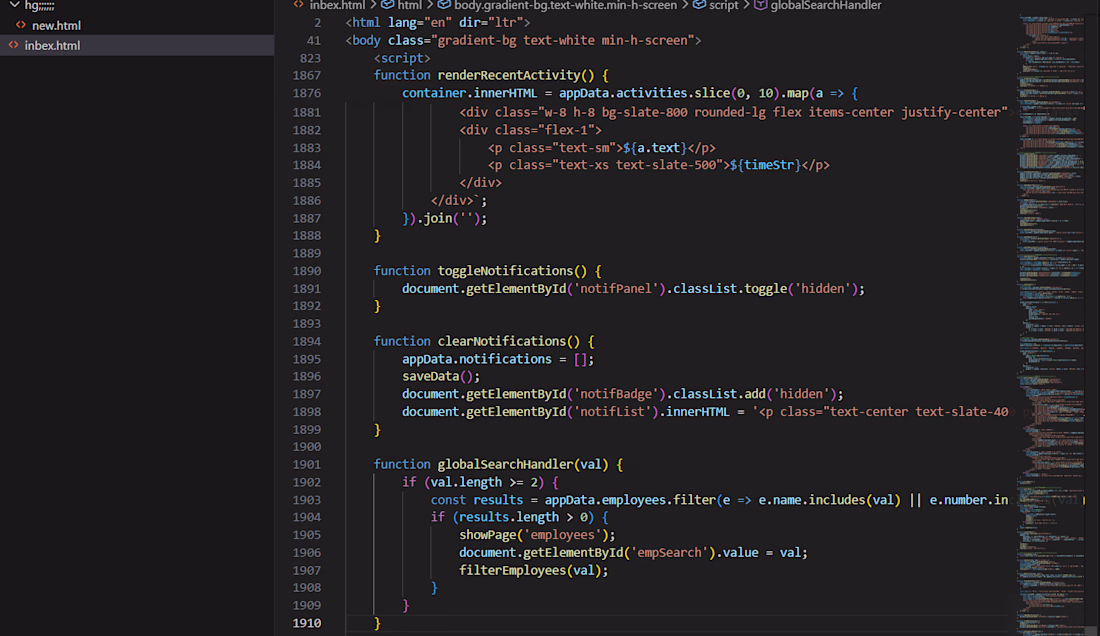Click the code minimap on the right
1100x636 pixels.
tap(1052, 323)
